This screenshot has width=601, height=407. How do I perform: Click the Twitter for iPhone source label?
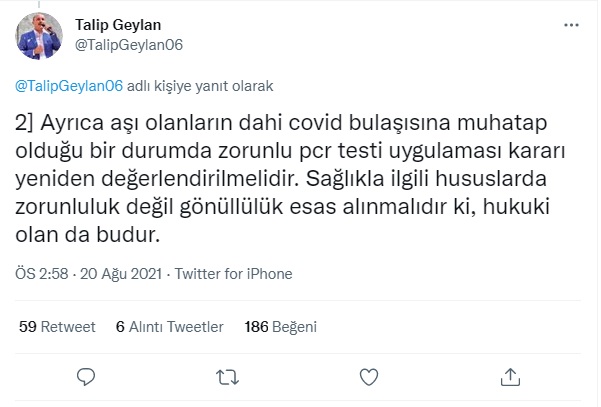point(222,274)
